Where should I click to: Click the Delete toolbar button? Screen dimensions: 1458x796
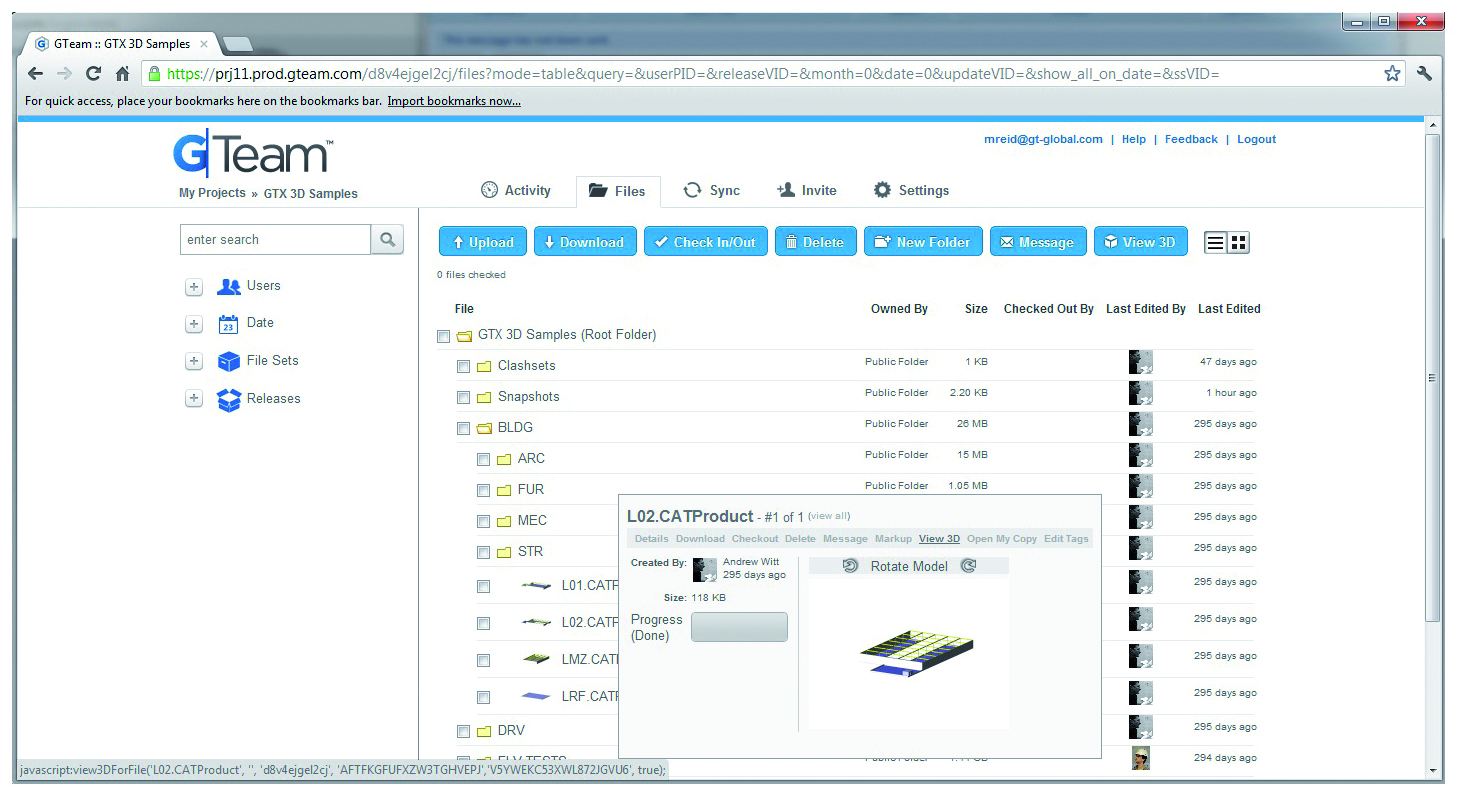click(815, 242)
